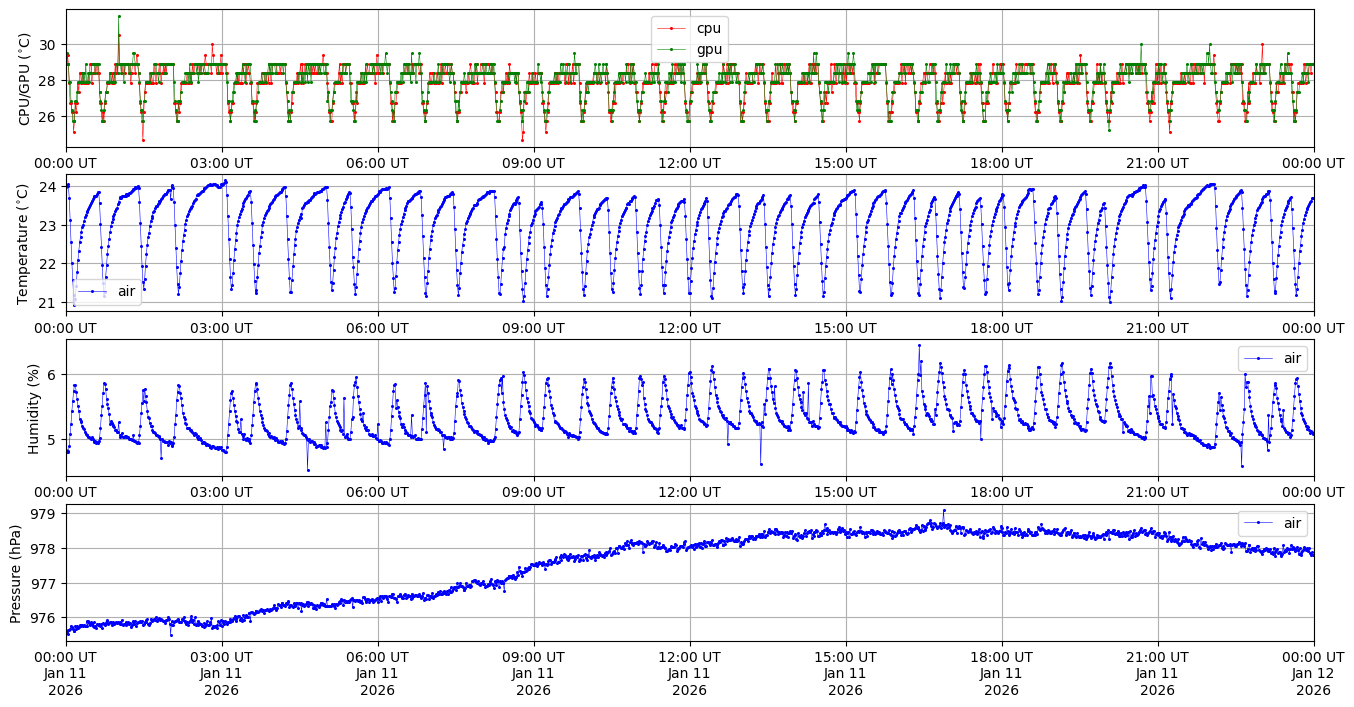Click the 09:00 UT tick under the CPU/GPU plot
The height and width of the screenshot is (707, 1354).
pyautogui.click(x=533, y=163)
